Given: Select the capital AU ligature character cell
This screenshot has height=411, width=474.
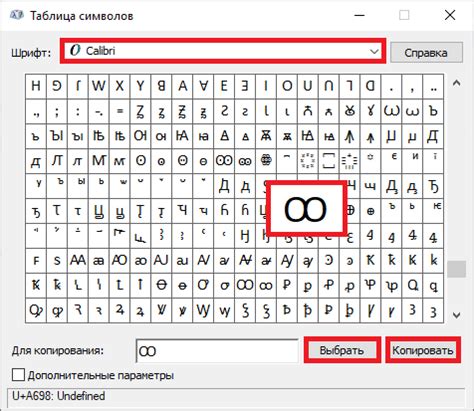Looking at the screenshot, I should point(161,260).
